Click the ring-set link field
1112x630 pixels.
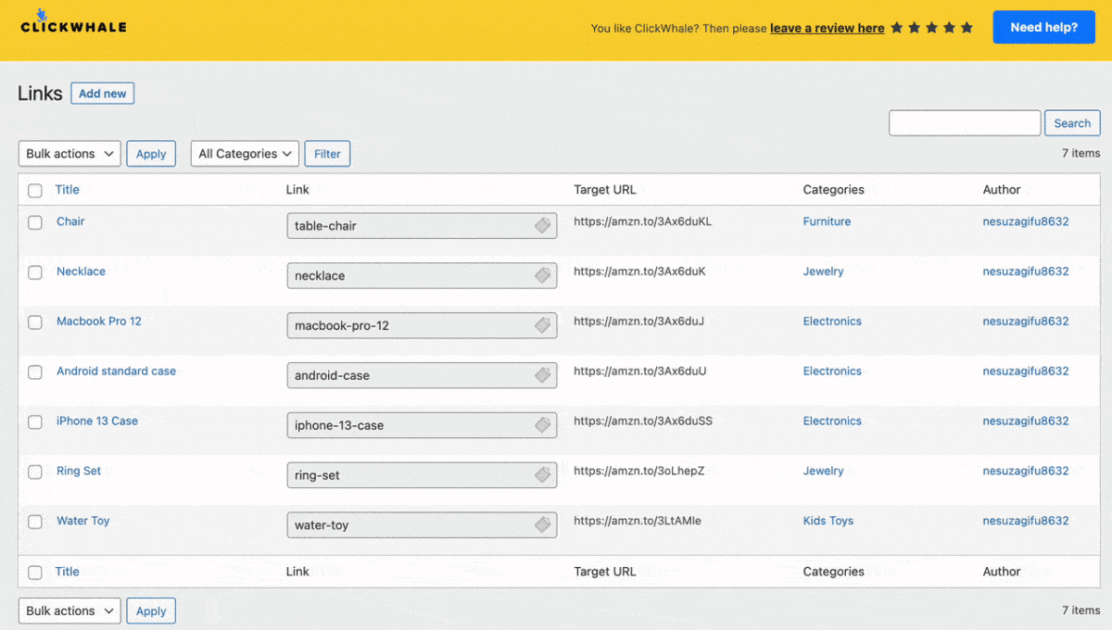pos(422,475)
